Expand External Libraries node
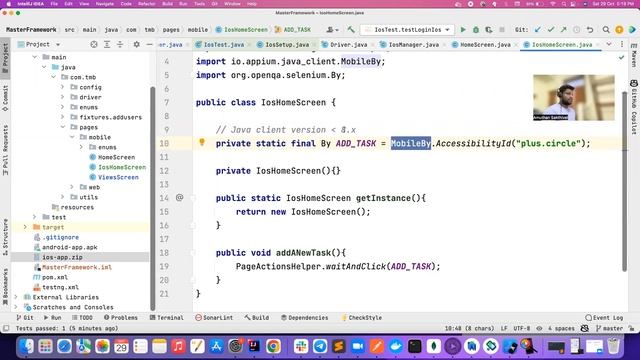The image size is (640, 360). pos(16,297)
